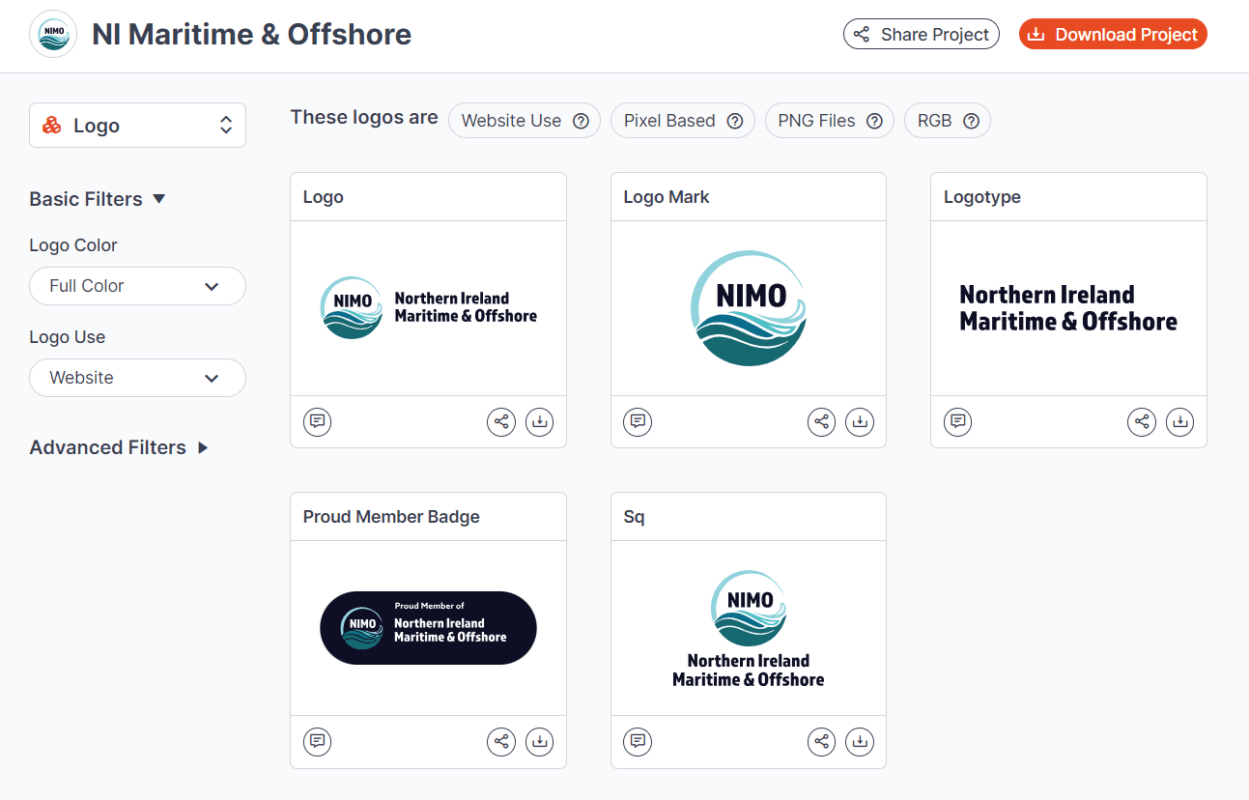This screenshot has height=800, width=1249.
Task: Collapse the Basic Filters section
Action: [x=97, y=199]
